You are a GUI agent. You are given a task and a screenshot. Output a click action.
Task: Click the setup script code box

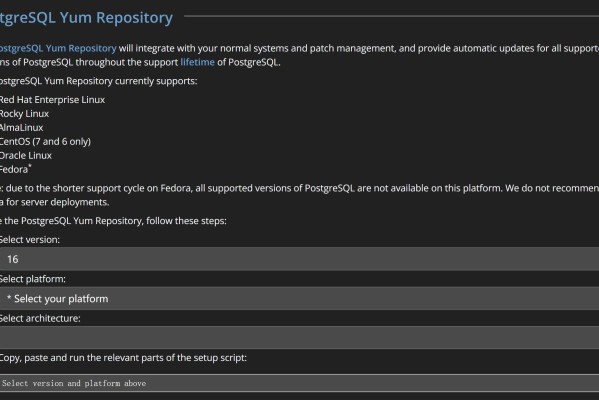[300, 383]
